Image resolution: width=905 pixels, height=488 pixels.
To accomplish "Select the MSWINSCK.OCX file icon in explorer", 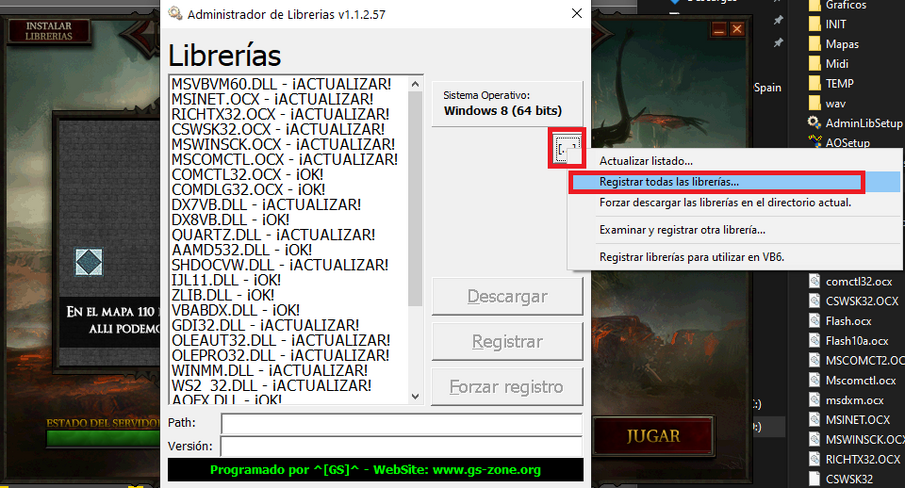I will (x=814, y=439).
